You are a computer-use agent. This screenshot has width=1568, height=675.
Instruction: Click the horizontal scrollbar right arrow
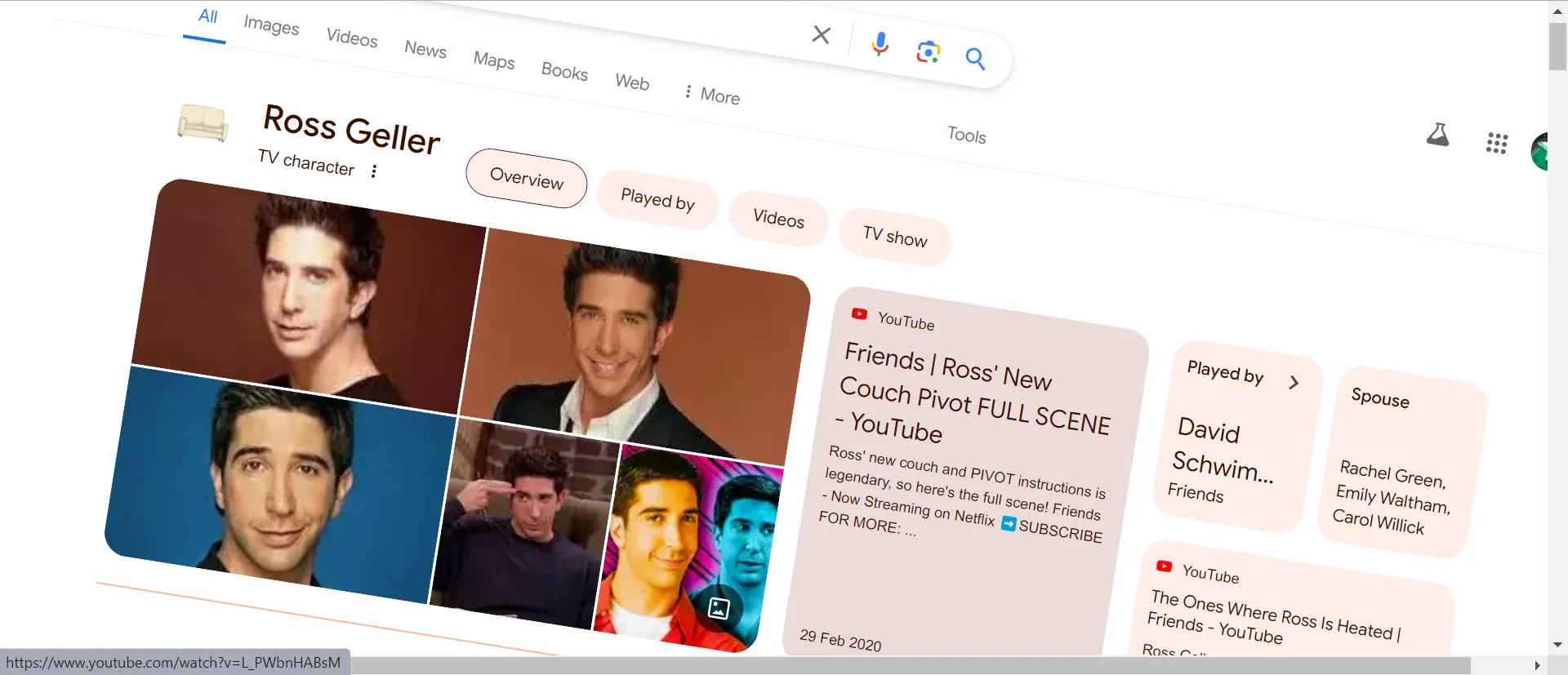1537,666
